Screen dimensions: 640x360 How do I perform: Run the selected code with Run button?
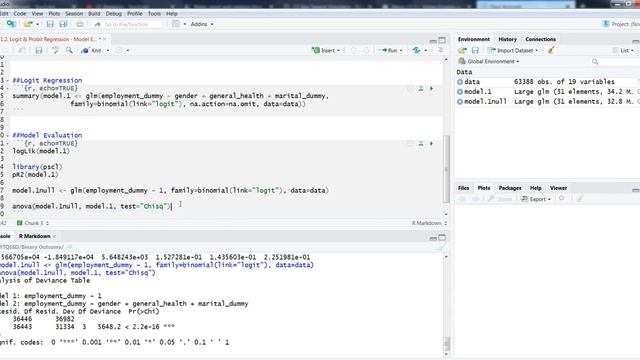[x=388, y=51]
